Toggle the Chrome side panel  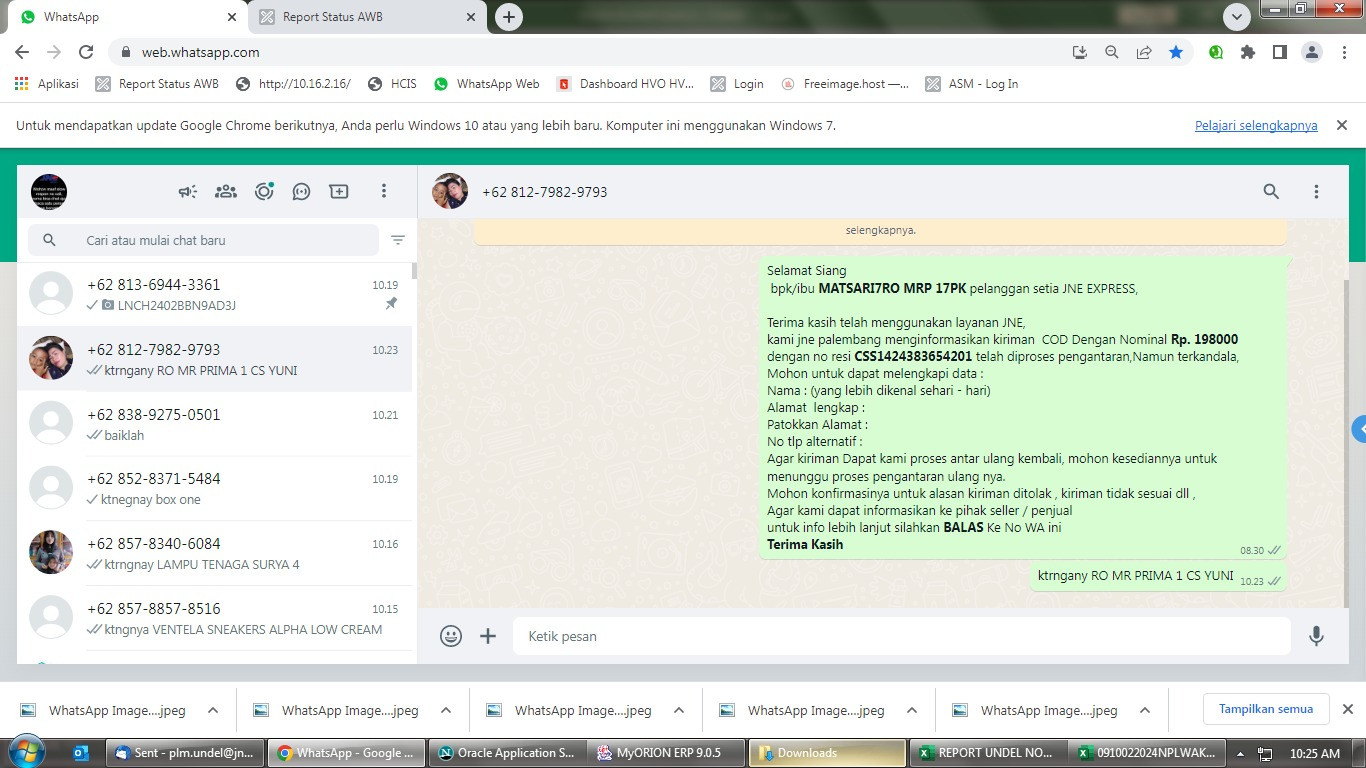pyautogui.click(x=1280, y=52)
